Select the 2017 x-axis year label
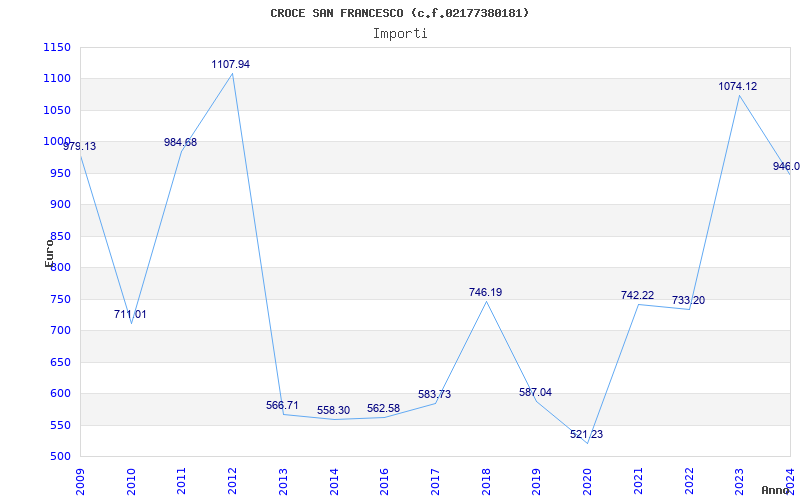 click(435, 481)
